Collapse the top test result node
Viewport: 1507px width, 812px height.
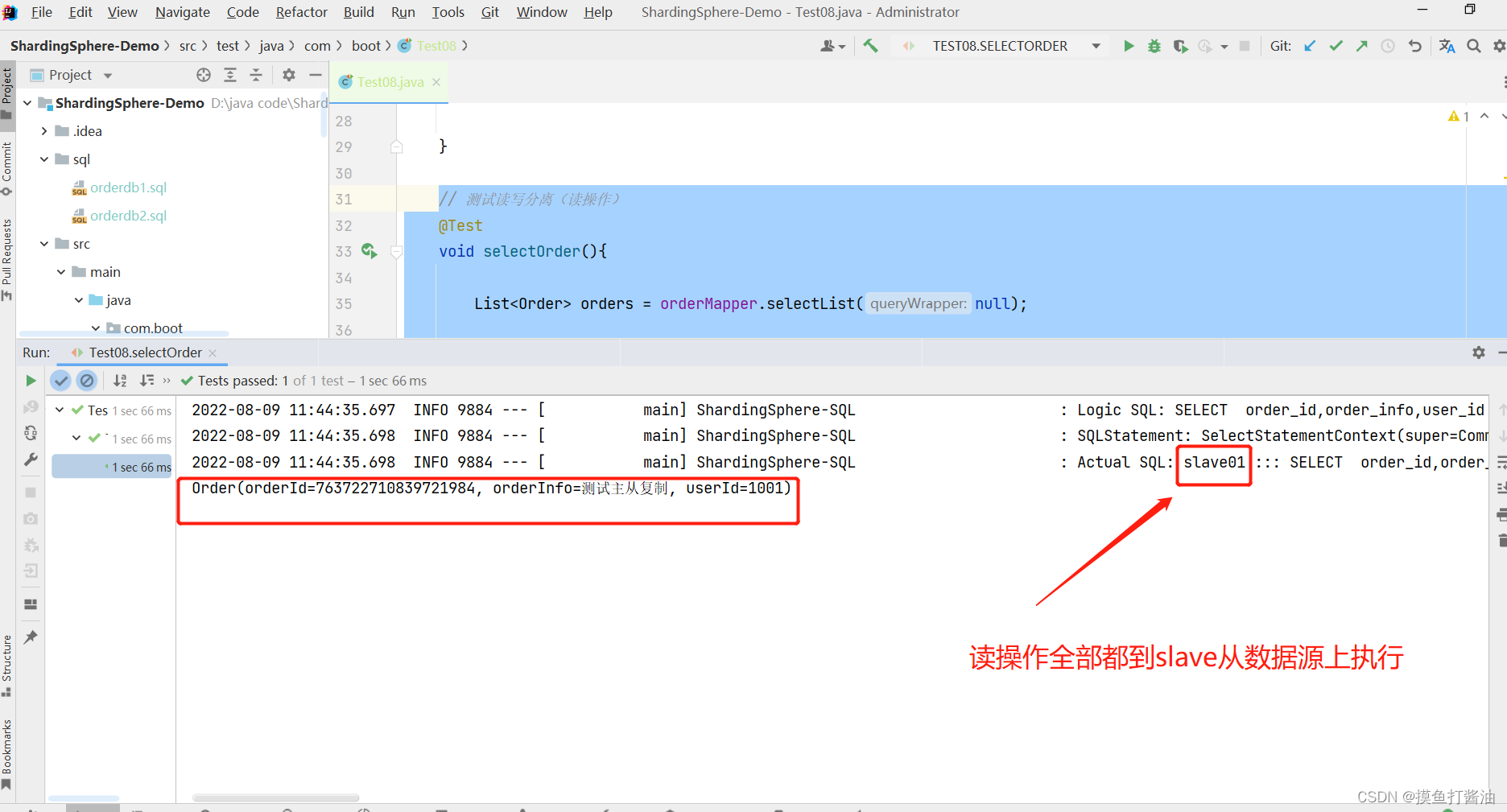coord(60,410)
